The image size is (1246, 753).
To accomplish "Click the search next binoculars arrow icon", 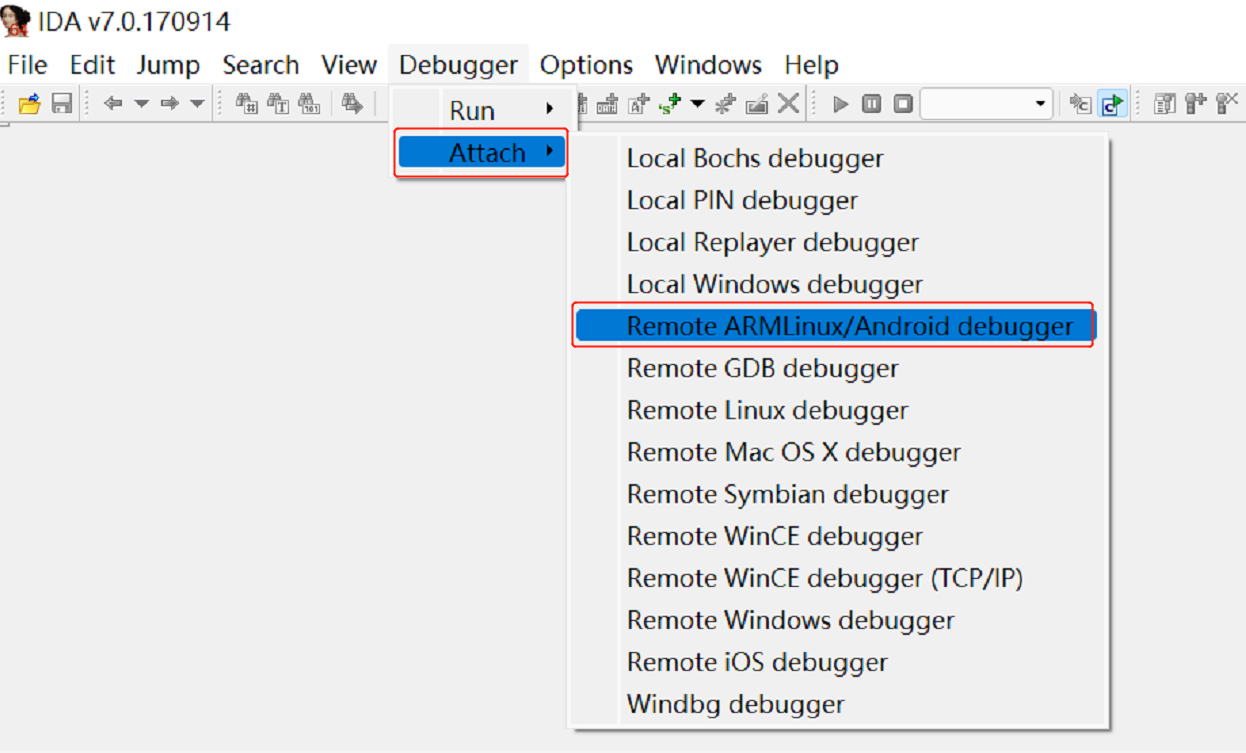I will click(352, 103).
